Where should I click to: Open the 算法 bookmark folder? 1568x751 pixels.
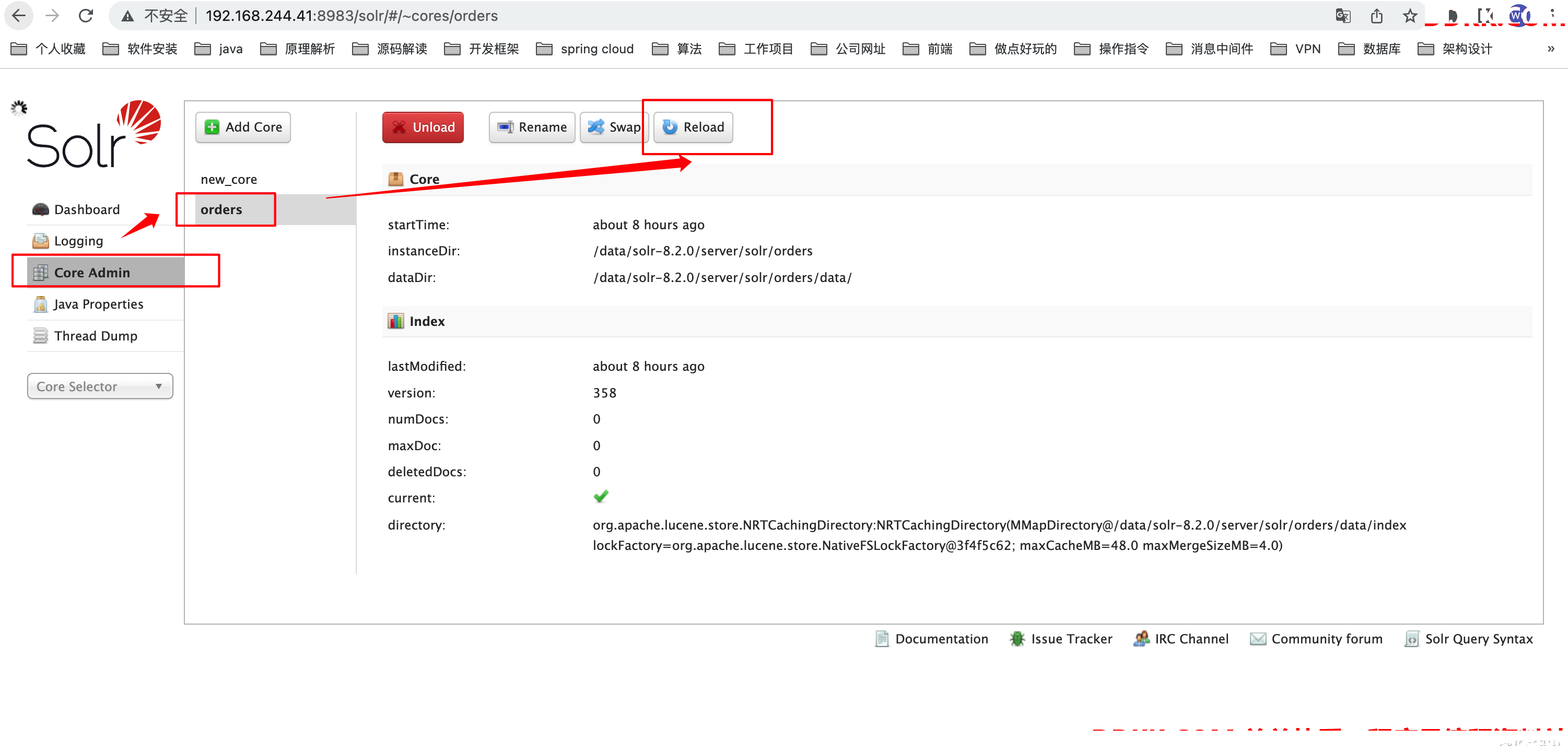click(677, 49)
